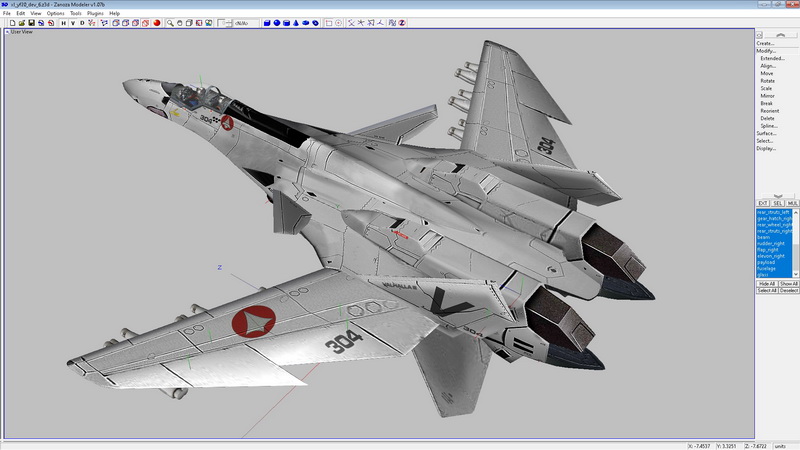Expand the Create... command group
The width and height of the screenshot is (800, 450).
pos(765,43)
